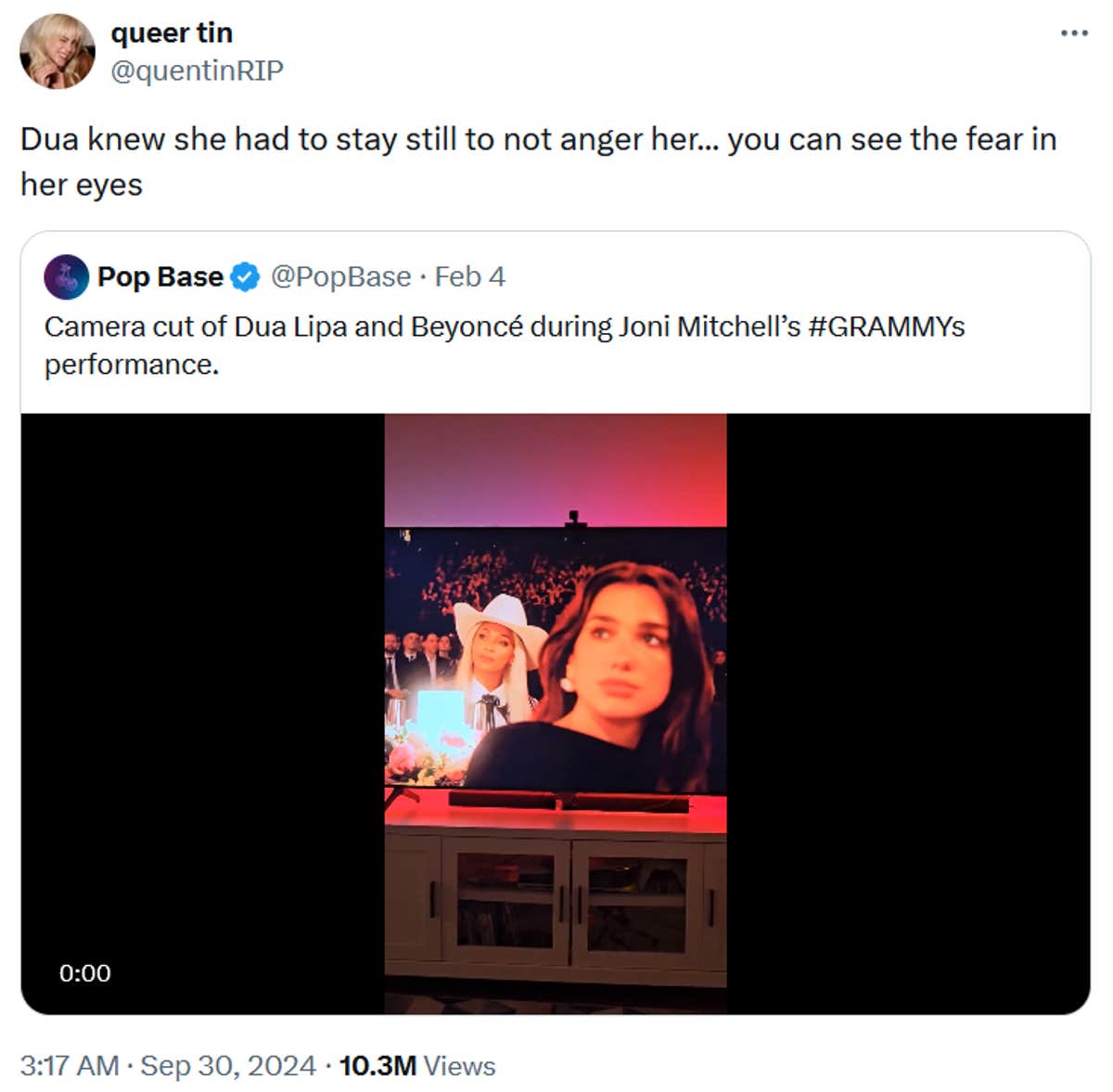Screen dimensions: 1113x1092
Task: Click the Feb 4 quoted tweet date
Action: [470, 276]
